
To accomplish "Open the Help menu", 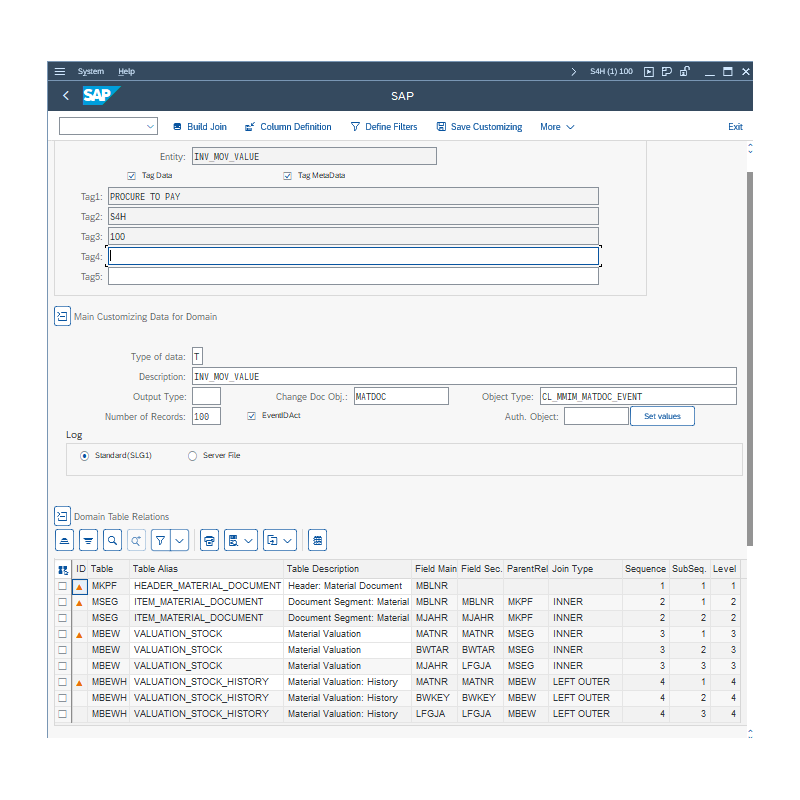I will click(127, 71).
